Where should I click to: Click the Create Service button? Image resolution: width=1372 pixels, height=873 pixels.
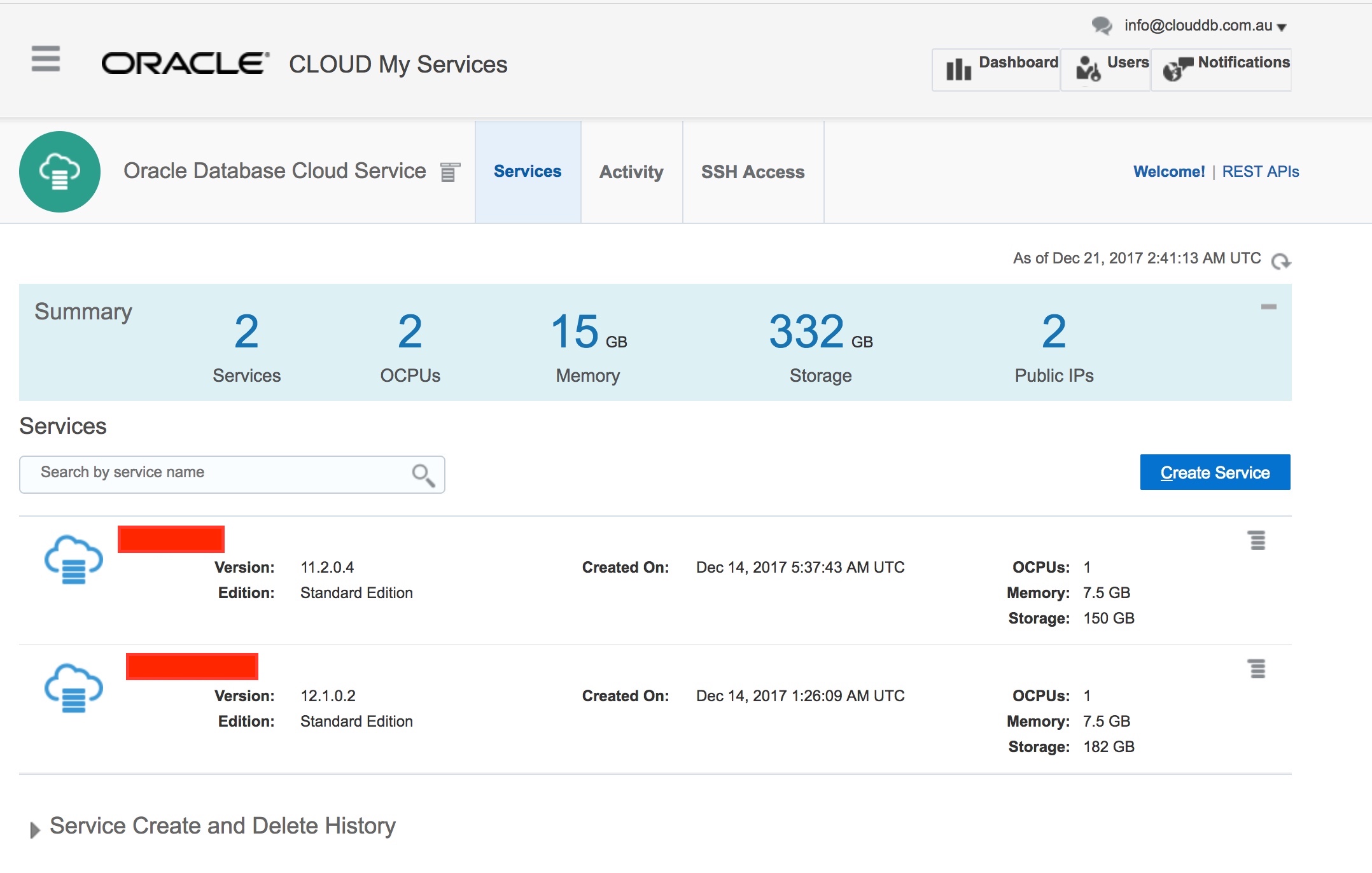tap(1215, 472)
